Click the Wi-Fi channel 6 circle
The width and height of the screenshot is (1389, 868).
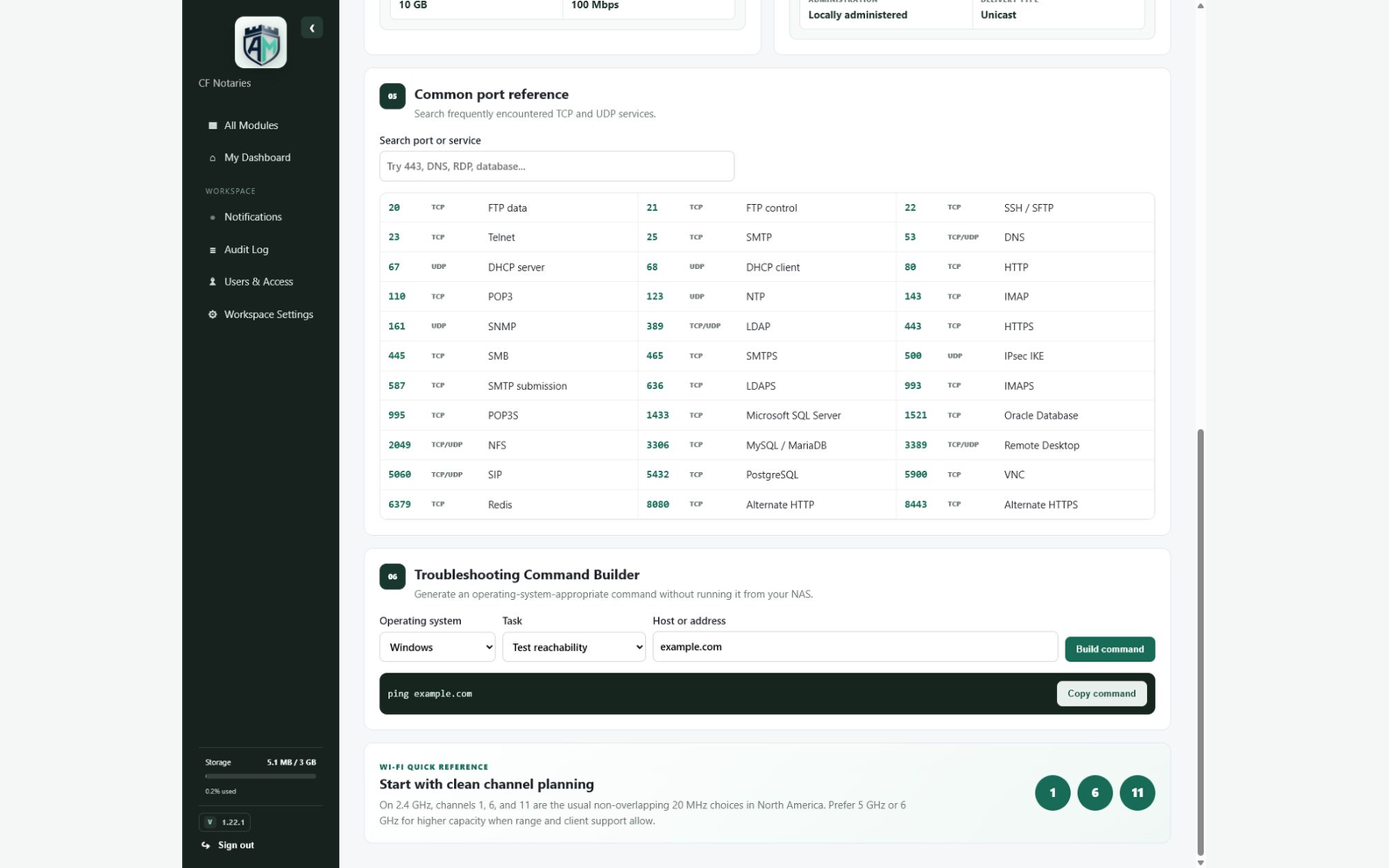click(x=1095, y=793)
